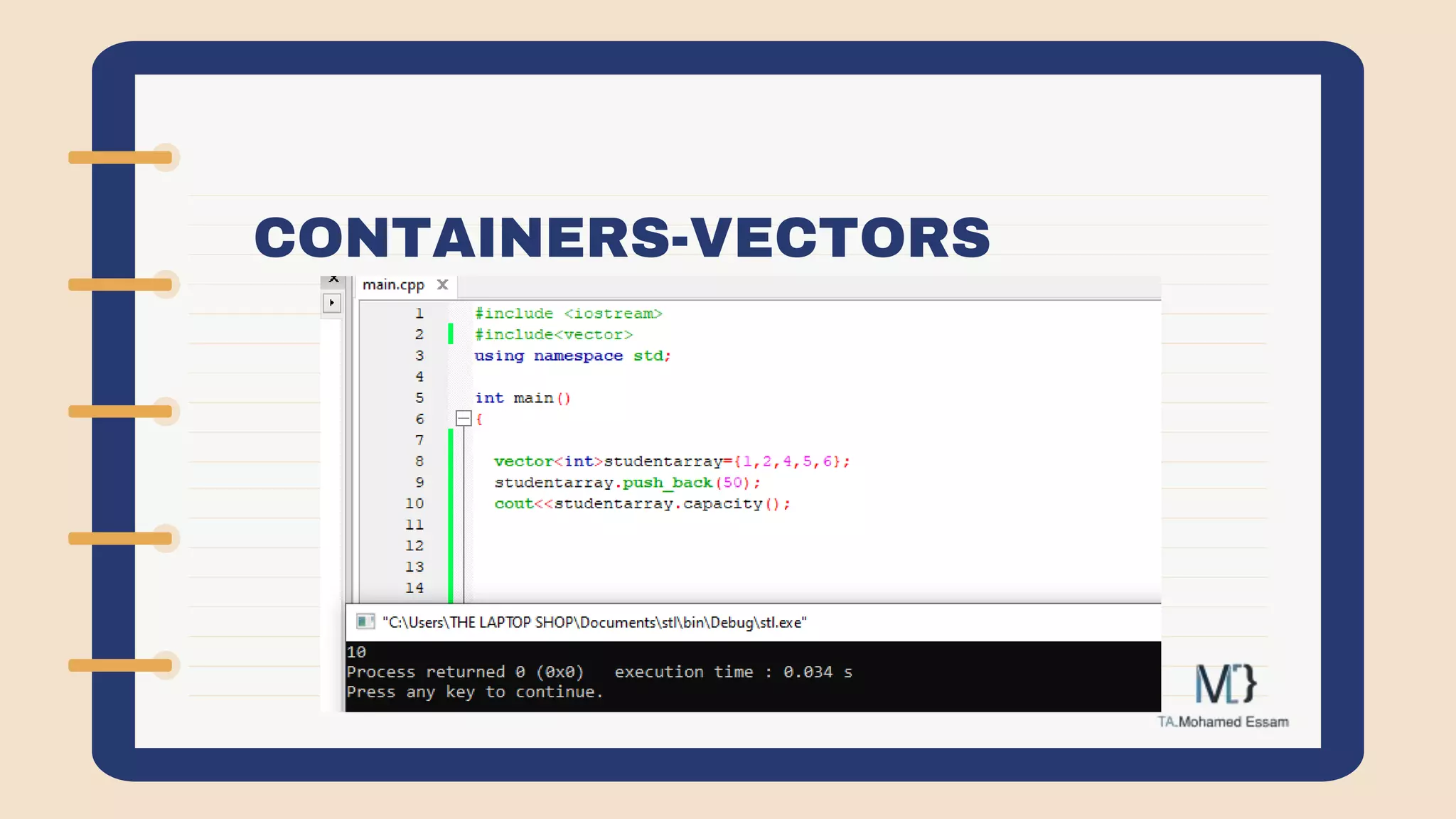Click the vector<int>studentarray declaration line
This screenshot has height=819, width=1456.
pyautogui.click(x=672, y=461)
